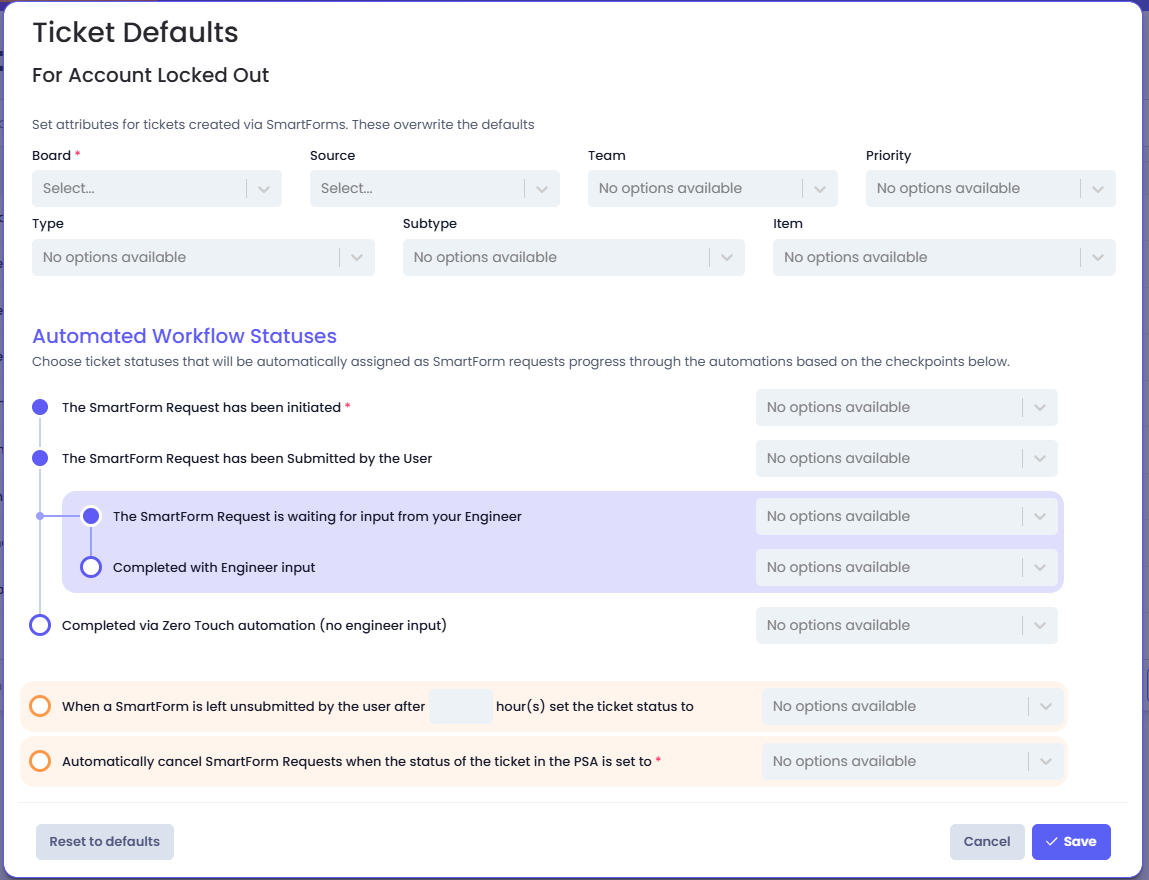Click the Cancel button
This screenshot has width=1149, height=880.
click(987, 842)
